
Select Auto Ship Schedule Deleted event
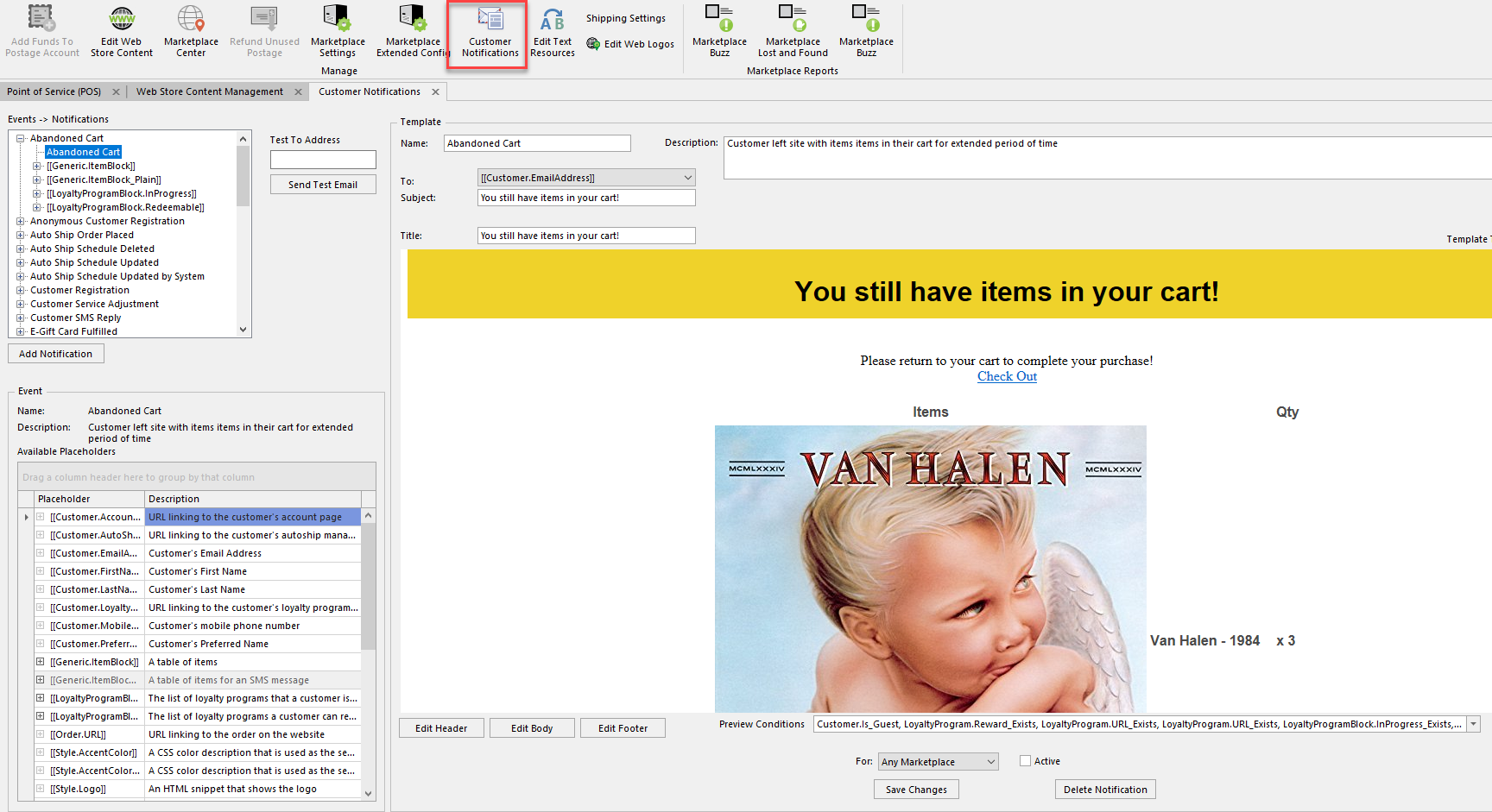(92, 249)
